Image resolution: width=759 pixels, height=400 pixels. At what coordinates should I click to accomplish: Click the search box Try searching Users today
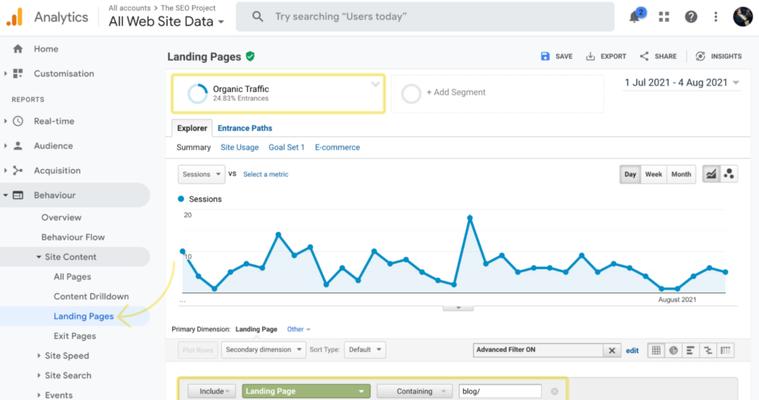coord(425,17)
